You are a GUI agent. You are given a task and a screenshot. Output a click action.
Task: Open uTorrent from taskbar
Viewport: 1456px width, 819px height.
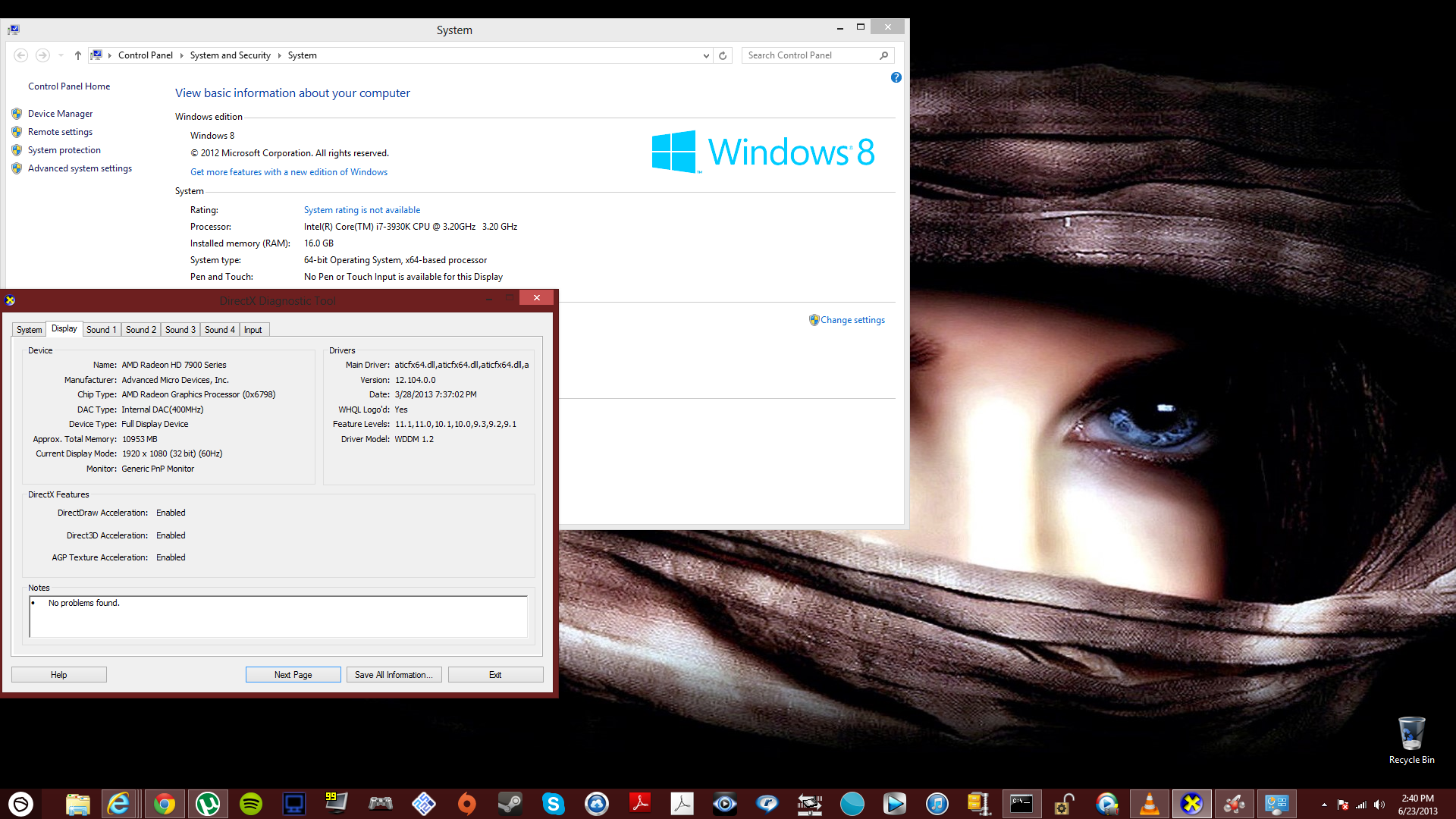(x=208, y=804)
